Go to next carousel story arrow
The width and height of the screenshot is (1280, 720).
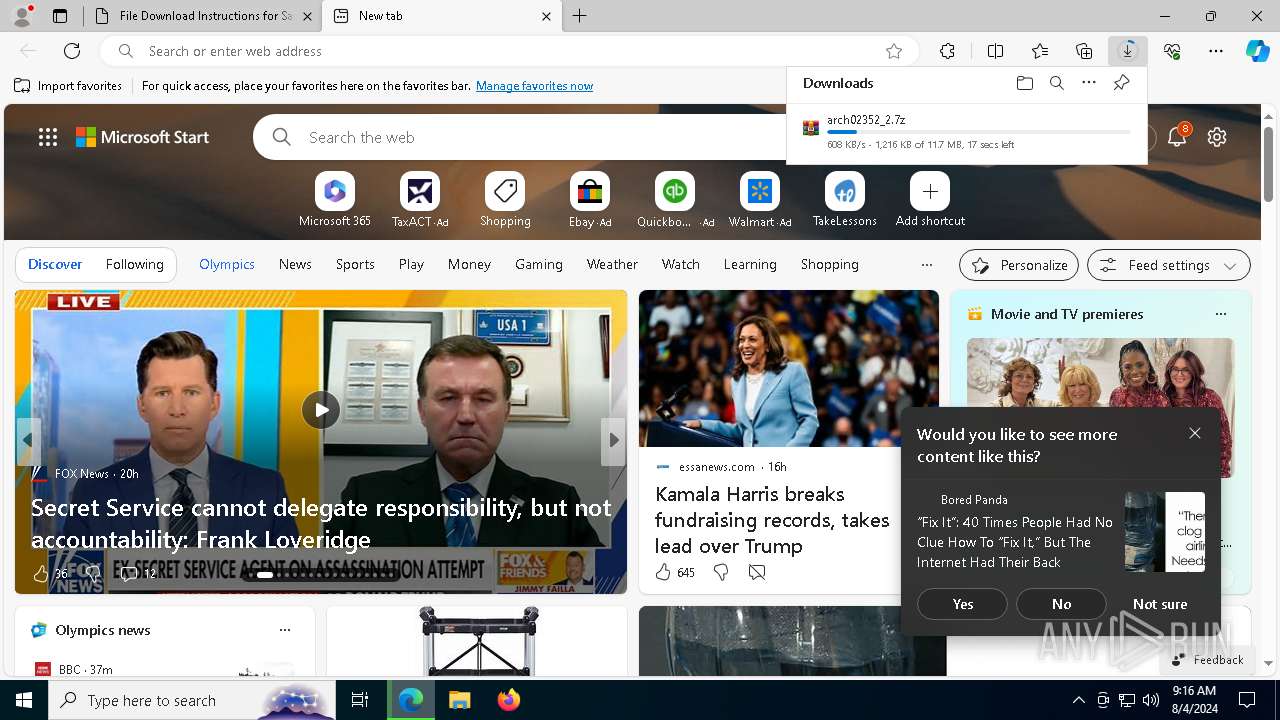[613, 440]
